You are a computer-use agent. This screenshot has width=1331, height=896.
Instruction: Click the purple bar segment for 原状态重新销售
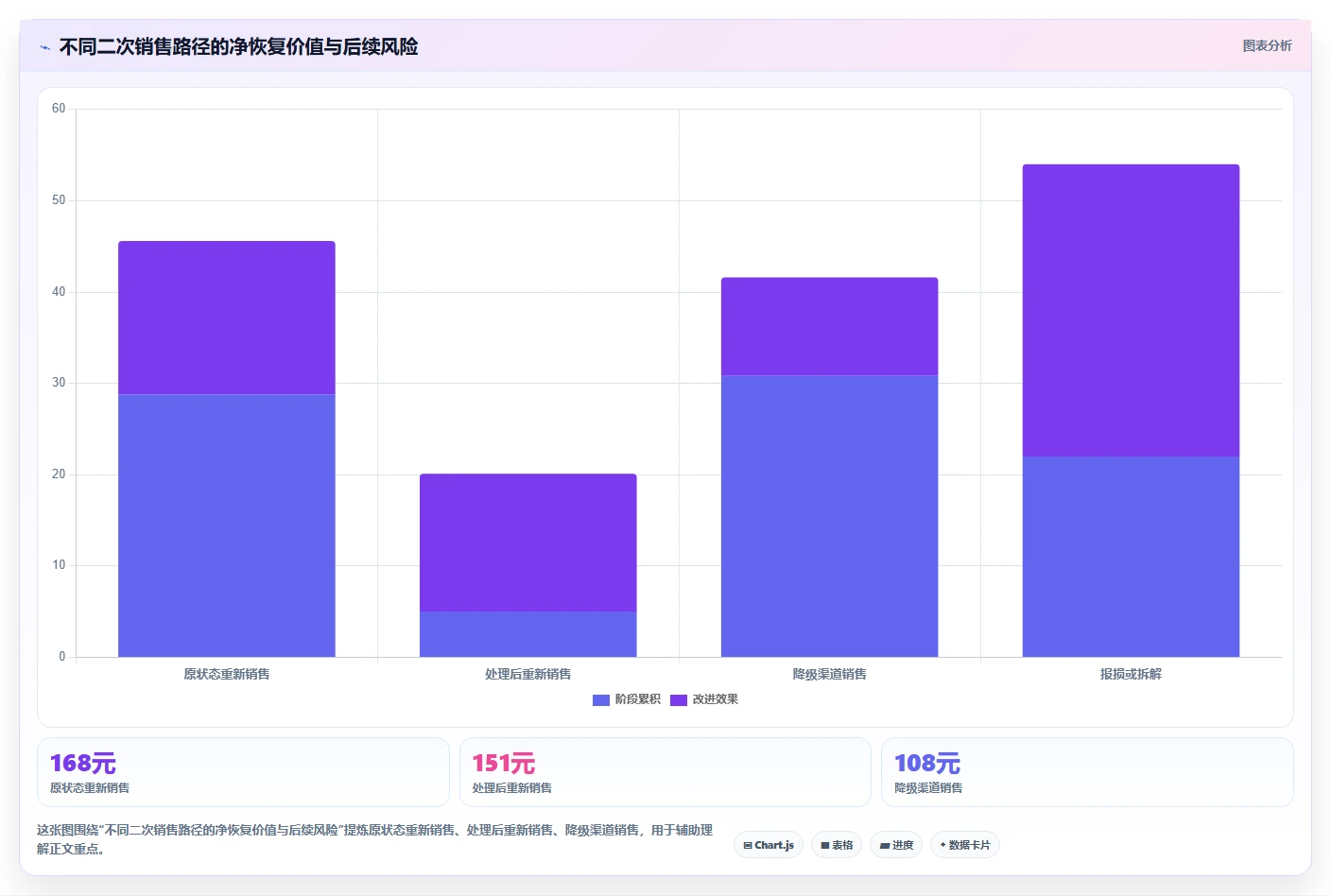click(227, 318)
